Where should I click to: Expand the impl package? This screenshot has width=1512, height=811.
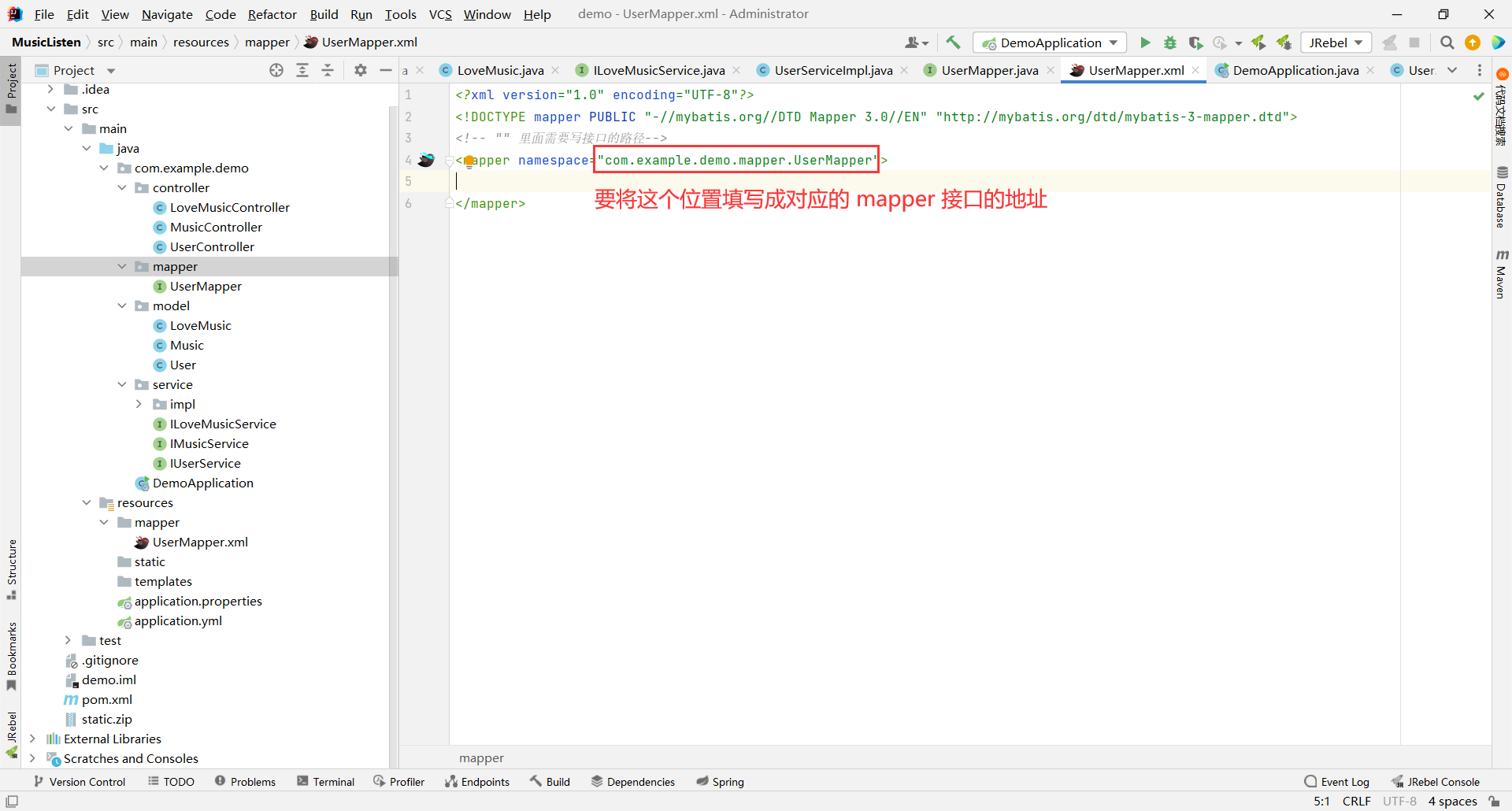coord(139,404)
